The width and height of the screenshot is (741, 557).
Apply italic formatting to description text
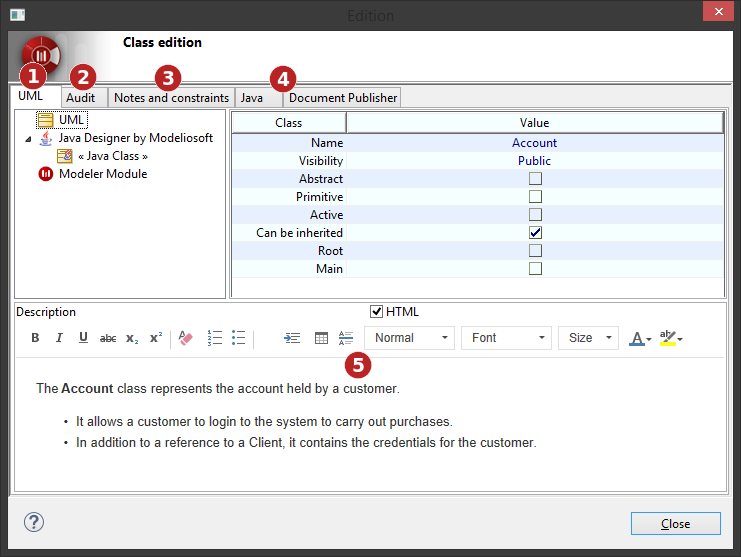(59, 338)
